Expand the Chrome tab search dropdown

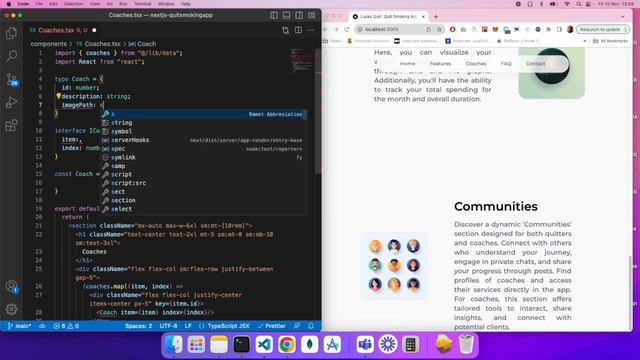click(x=622, y=17)
